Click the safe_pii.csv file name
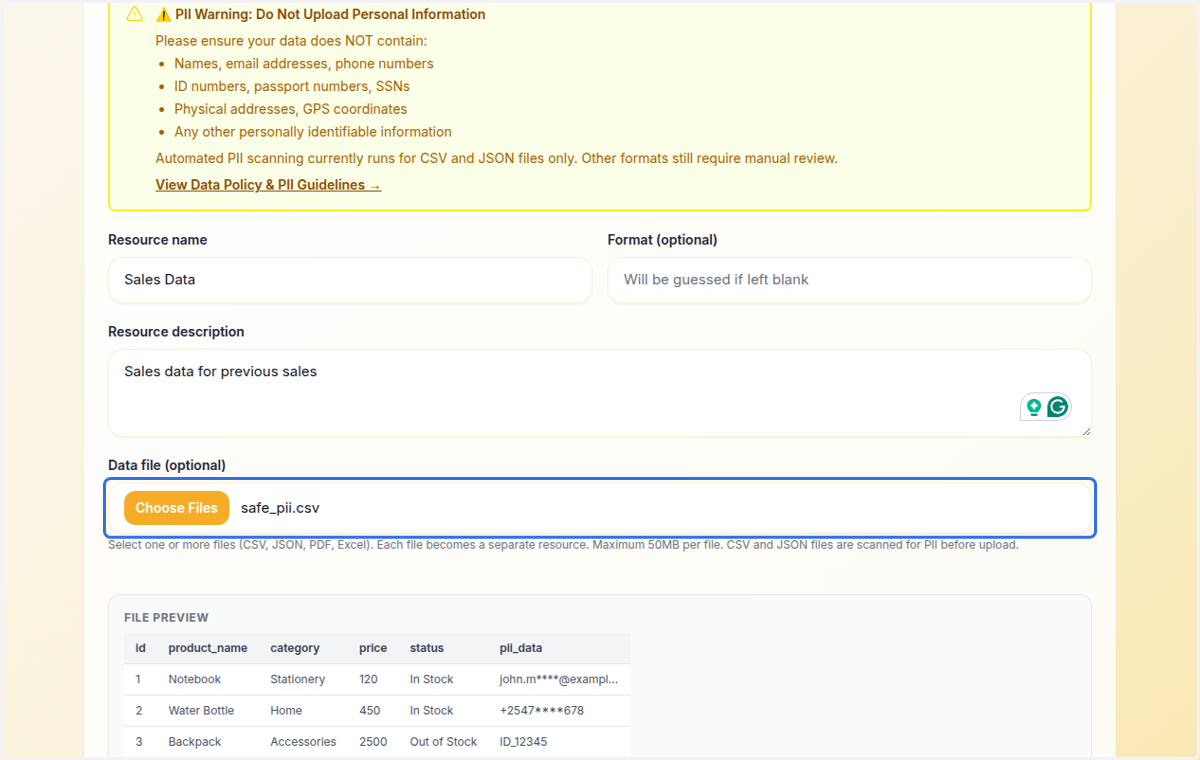 pyautogui.click(x=280, y=508)
